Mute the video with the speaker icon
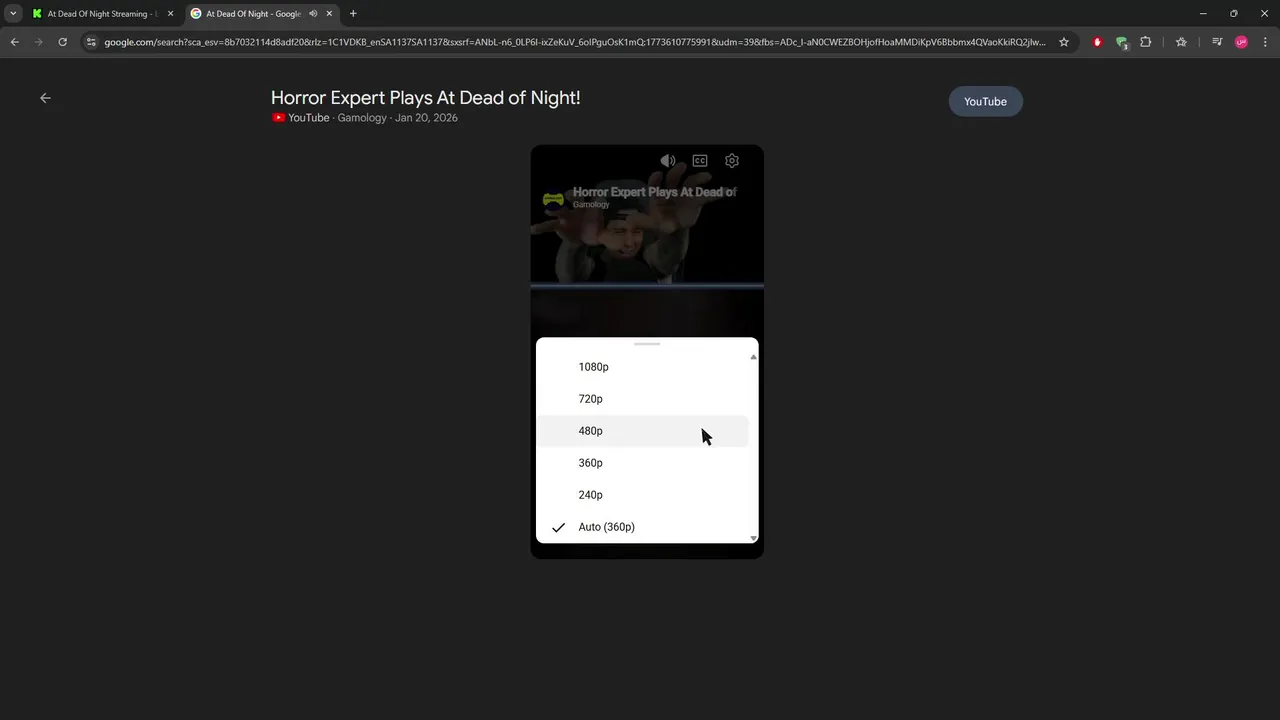 [x=668, y=161]
